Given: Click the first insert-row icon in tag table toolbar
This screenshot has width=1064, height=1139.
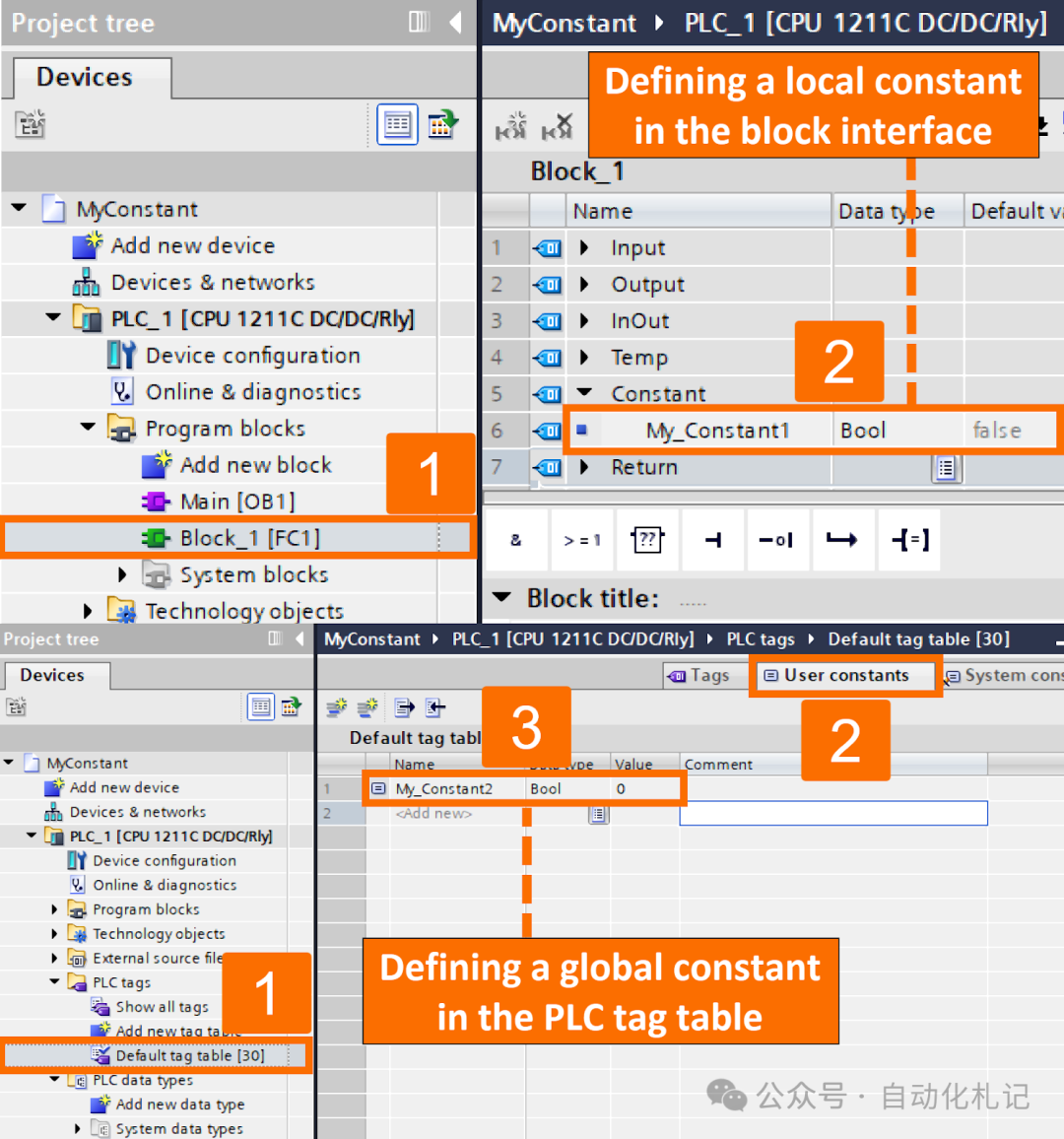Looking at the screenshot, I should point(337,706).
